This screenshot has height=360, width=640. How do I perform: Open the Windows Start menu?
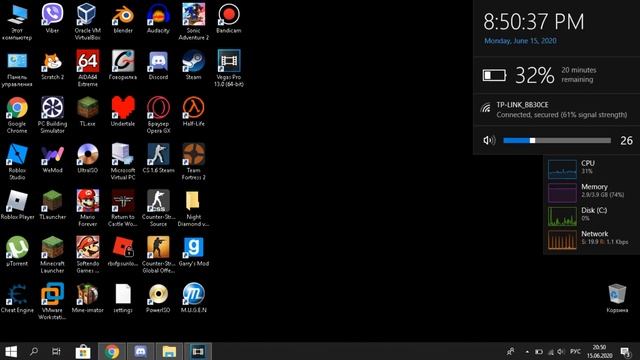point(11,351)
